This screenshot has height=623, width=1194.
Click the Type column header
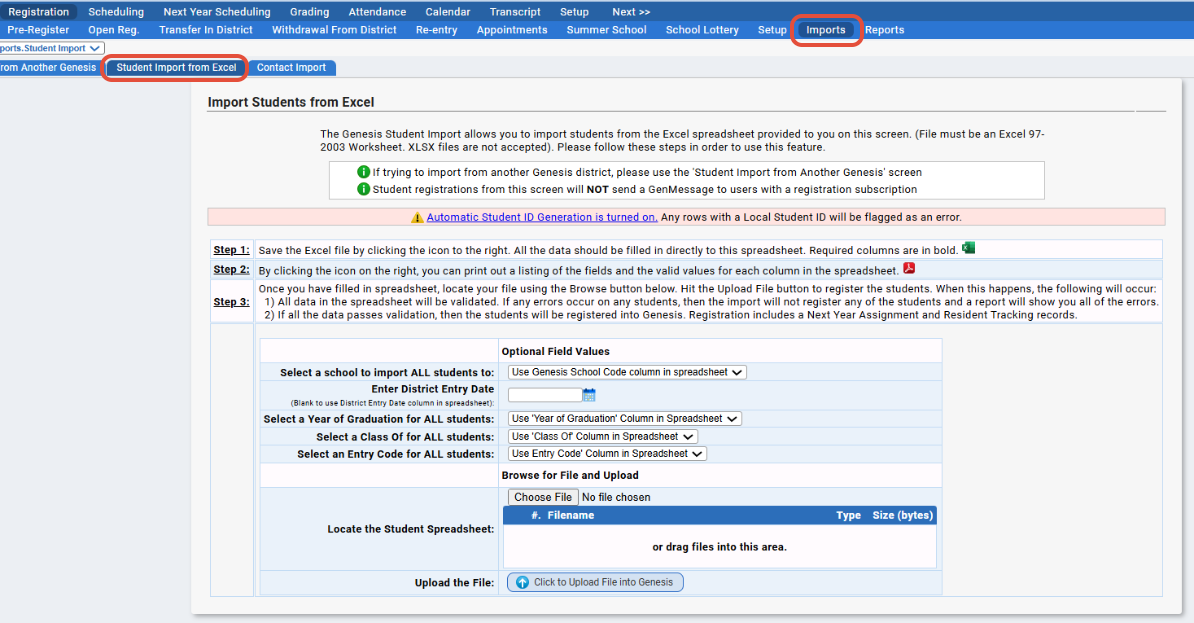click(x=848, y=515)
